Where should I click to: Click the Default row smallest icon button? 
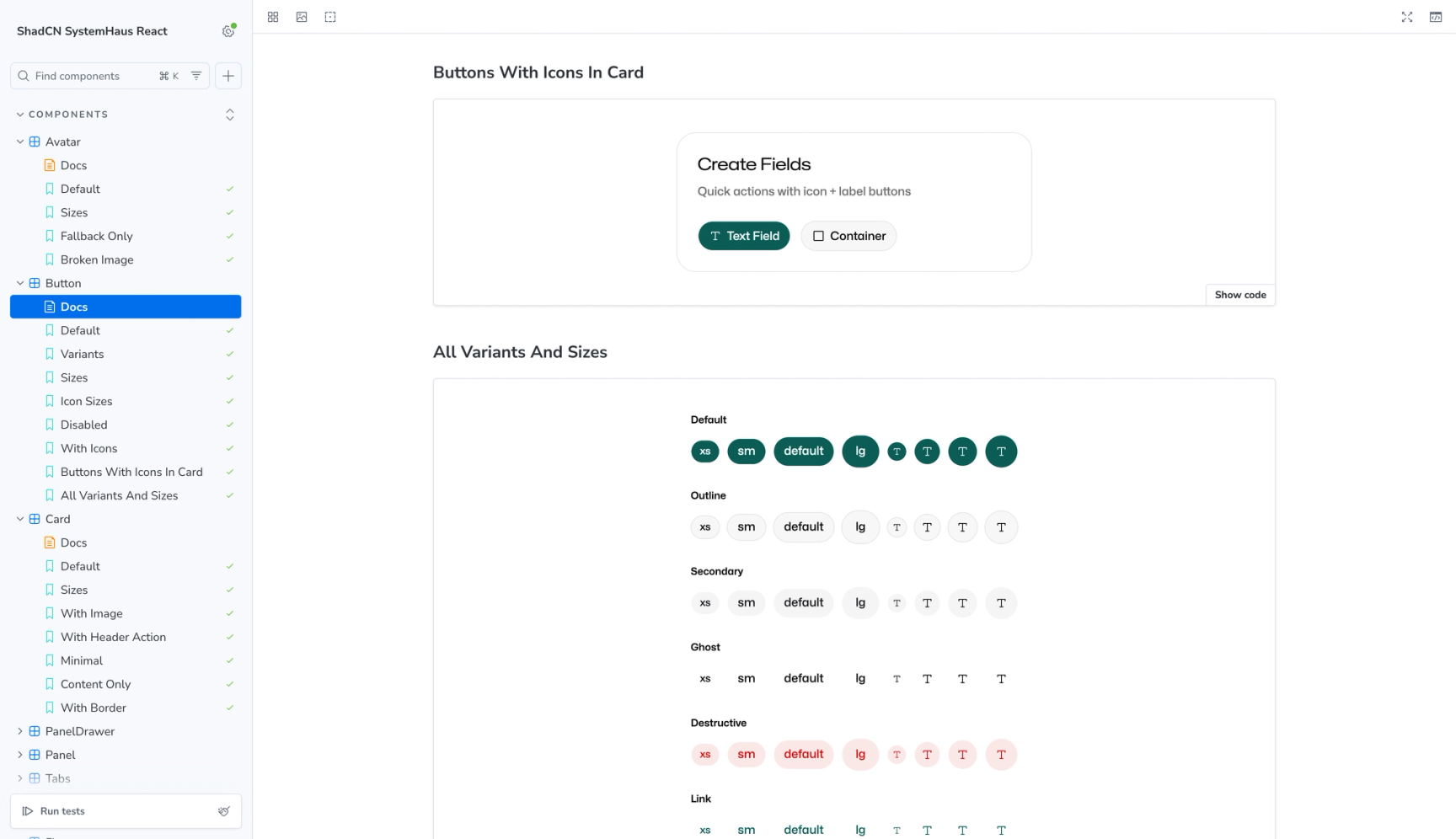pyautogui.click(x=897, y=452)
